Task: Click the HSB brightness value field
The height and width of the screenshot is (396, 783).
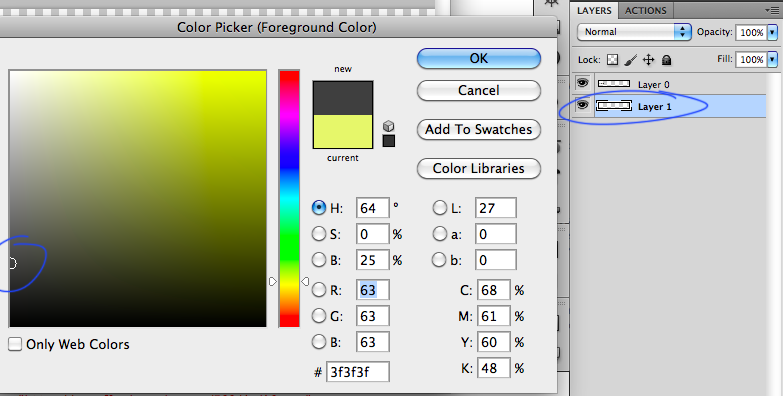Action: coord(372,260)
